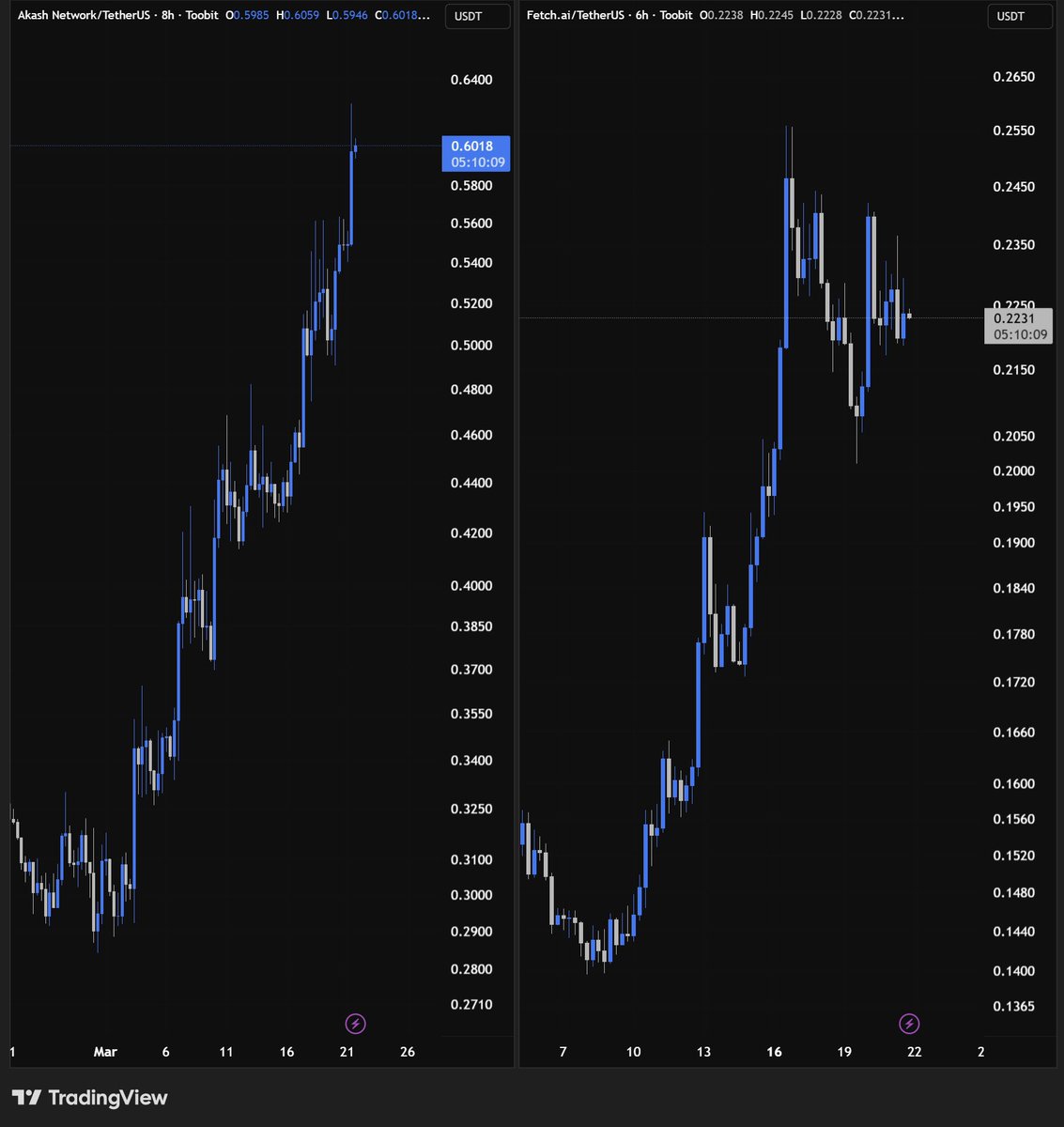1064x1127 pixels.
Task: Click the 0.6018 price countdown label
Action: (x=474, y=152)
